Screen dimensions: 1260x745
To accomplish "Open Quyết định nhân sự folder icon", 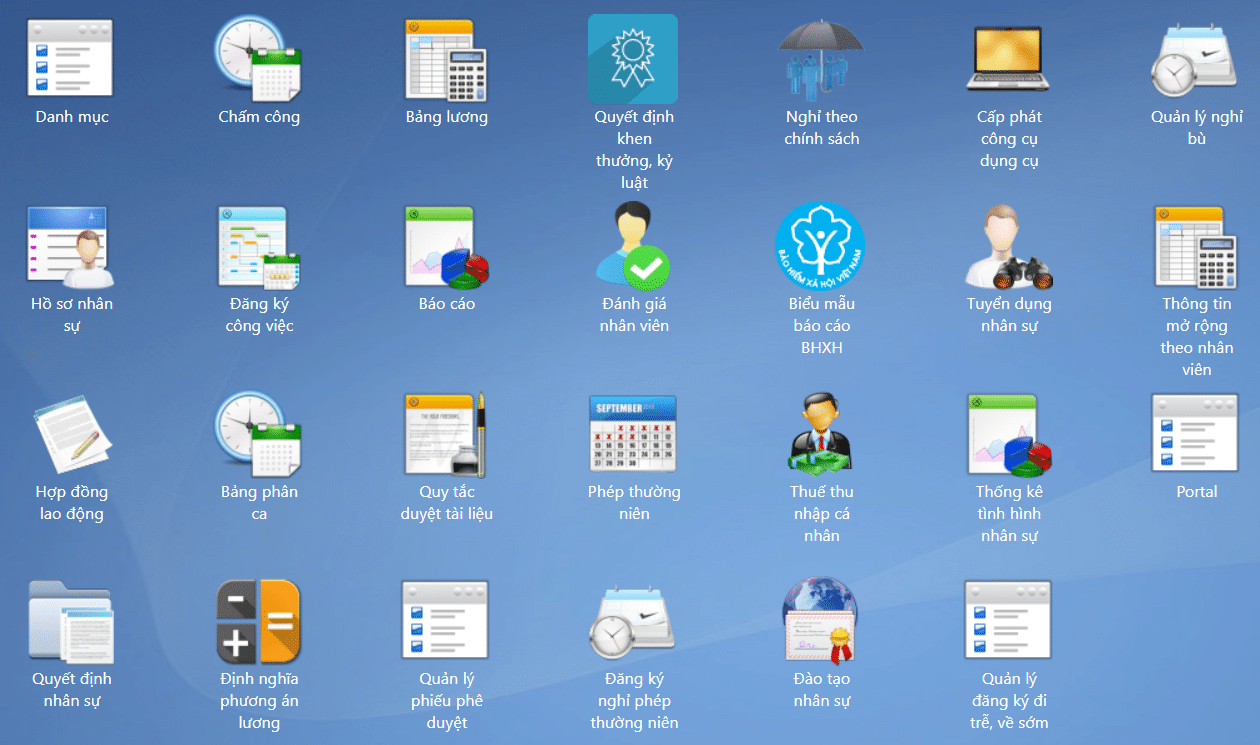I will pos(71,621).
